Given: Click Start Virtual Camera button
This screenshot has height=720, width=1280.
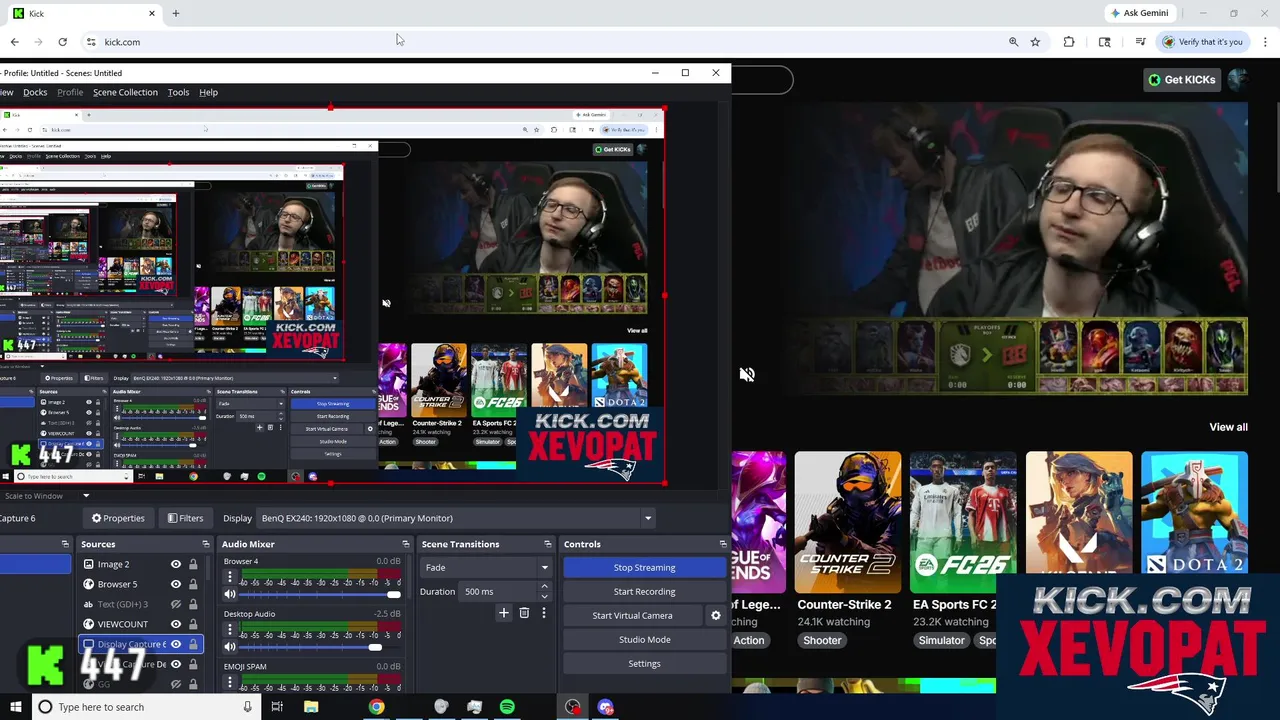Looking at the screenshot, I should pyautogui.click(x=632, y=615).
